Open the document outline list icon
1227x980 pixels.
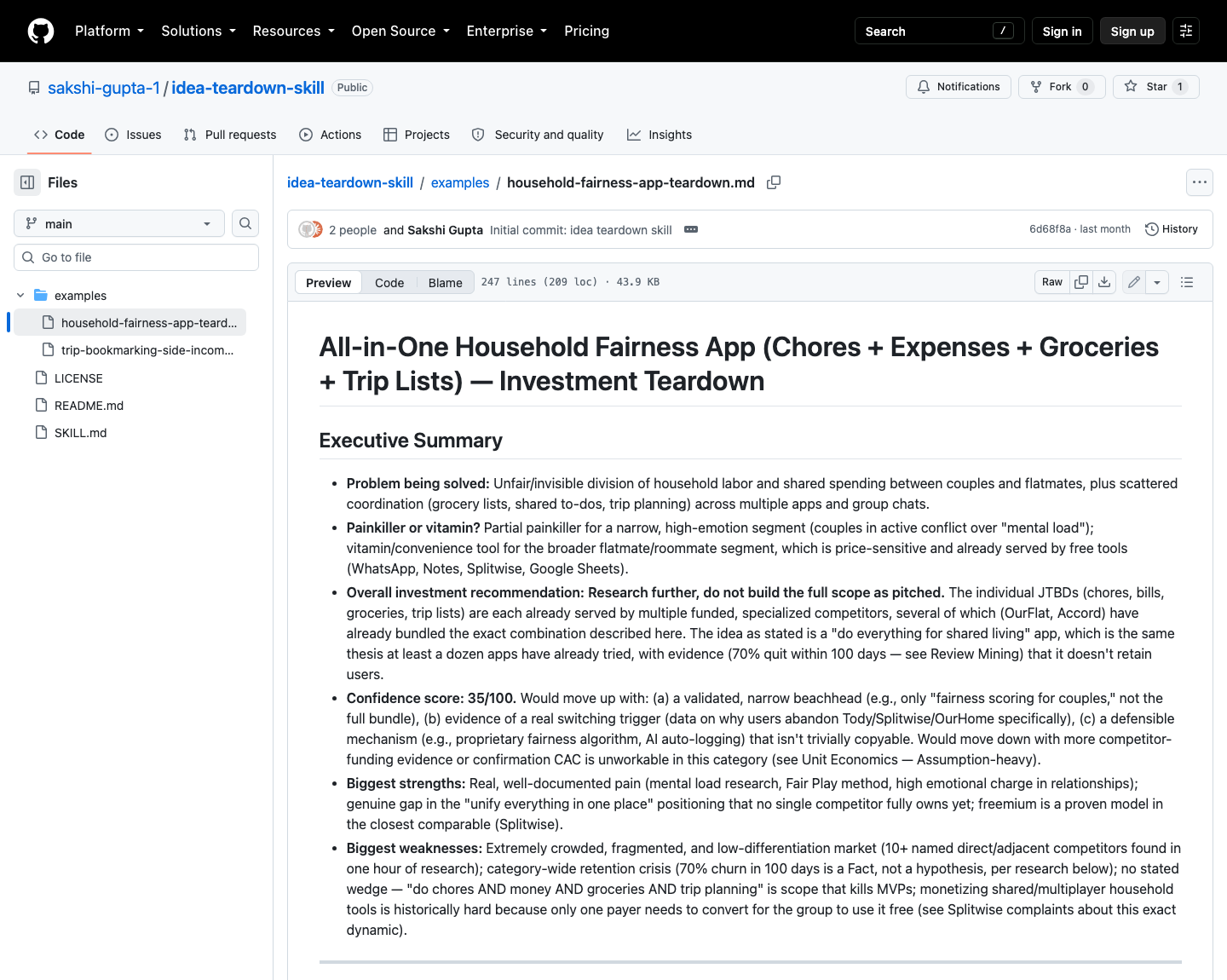[x=1187, y=282]
